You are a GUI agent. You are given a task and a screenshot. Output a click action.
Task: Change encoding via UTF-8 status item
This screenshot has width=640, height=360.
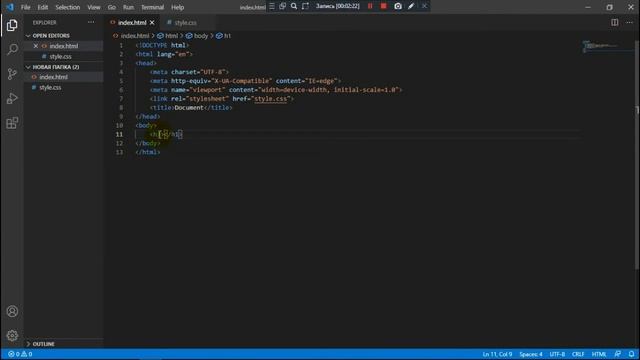(x=557, y=354)
